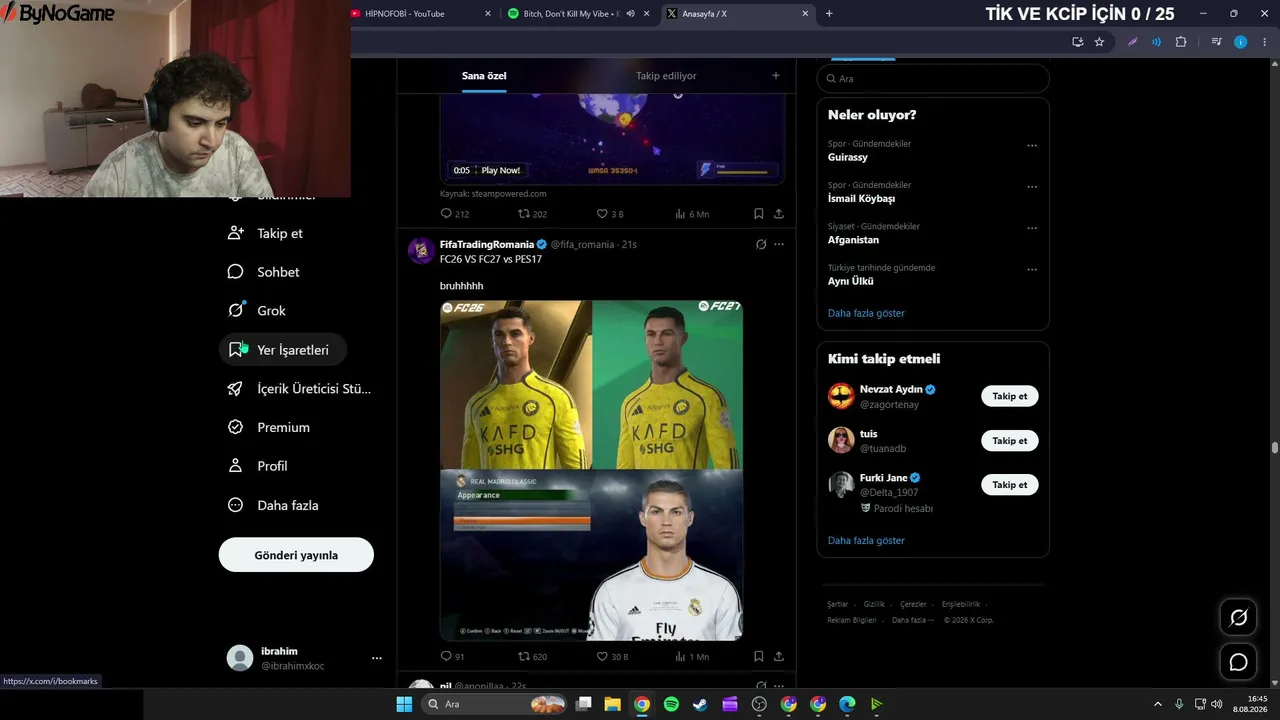The width and height of the screenshot is (1280, 720).
Task: Switch to the HİPNOFOBİ YouTube tab
Action: point(422,14)
